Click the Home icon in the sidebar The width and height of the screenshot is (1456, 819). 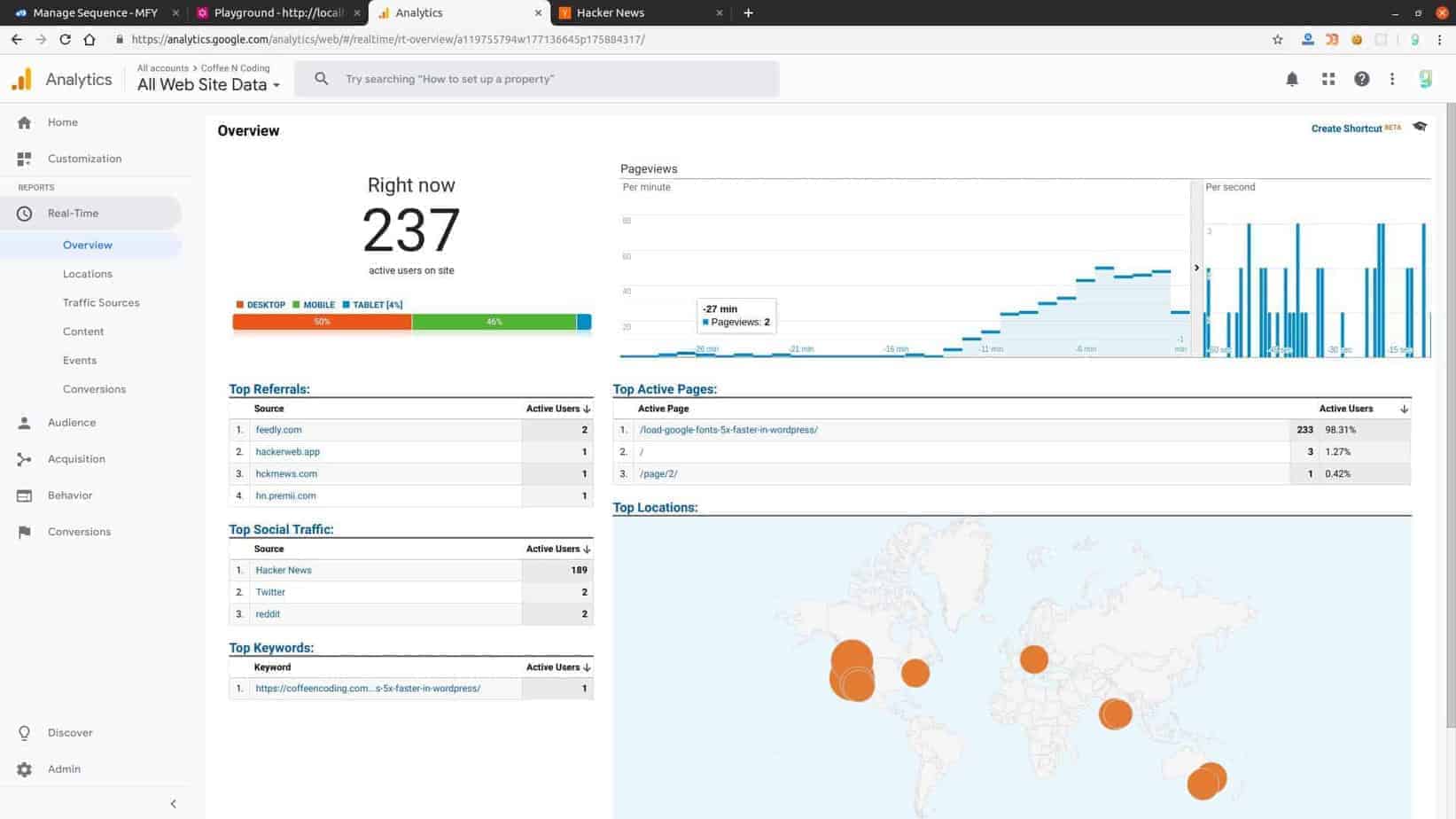(x=24, y=121)
